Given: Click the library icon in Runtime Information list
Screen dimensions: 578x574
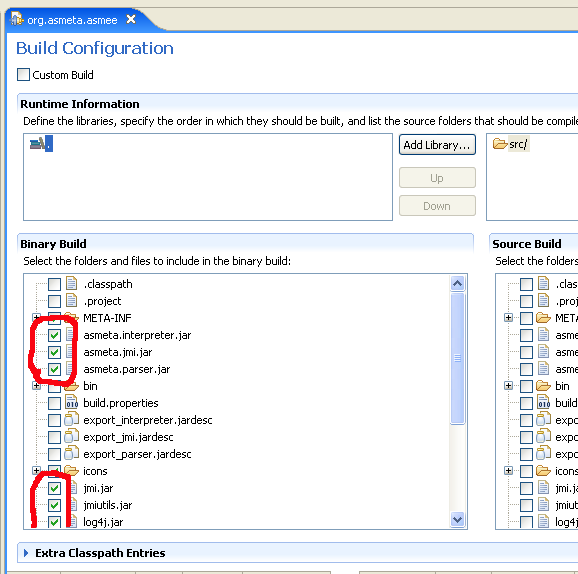Looking at the screenshot, I should click(37, 143).
